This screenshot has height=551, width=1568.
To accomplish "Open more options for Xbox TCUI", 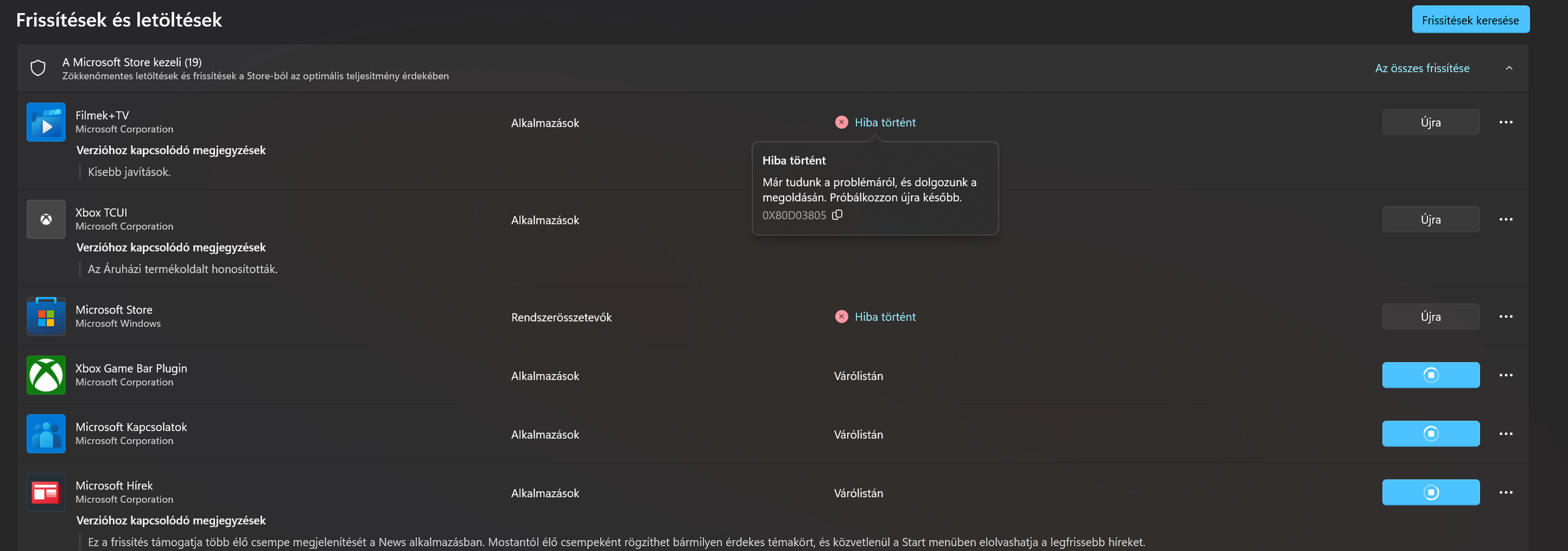I will pos(1506,220).
